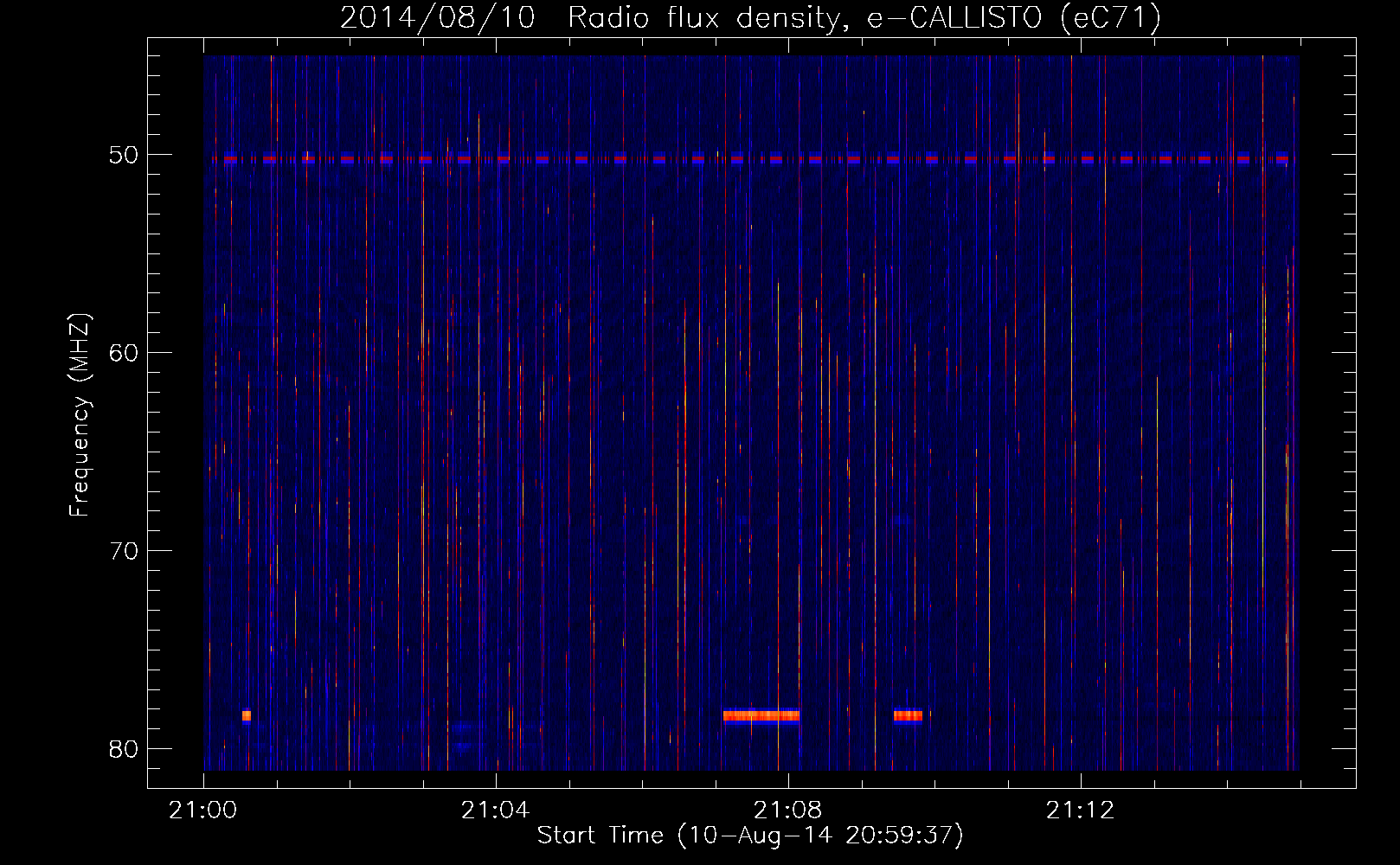
Task: Click the 50 frequency tick label
Action: pyautogui.click(x=124, y=155)
